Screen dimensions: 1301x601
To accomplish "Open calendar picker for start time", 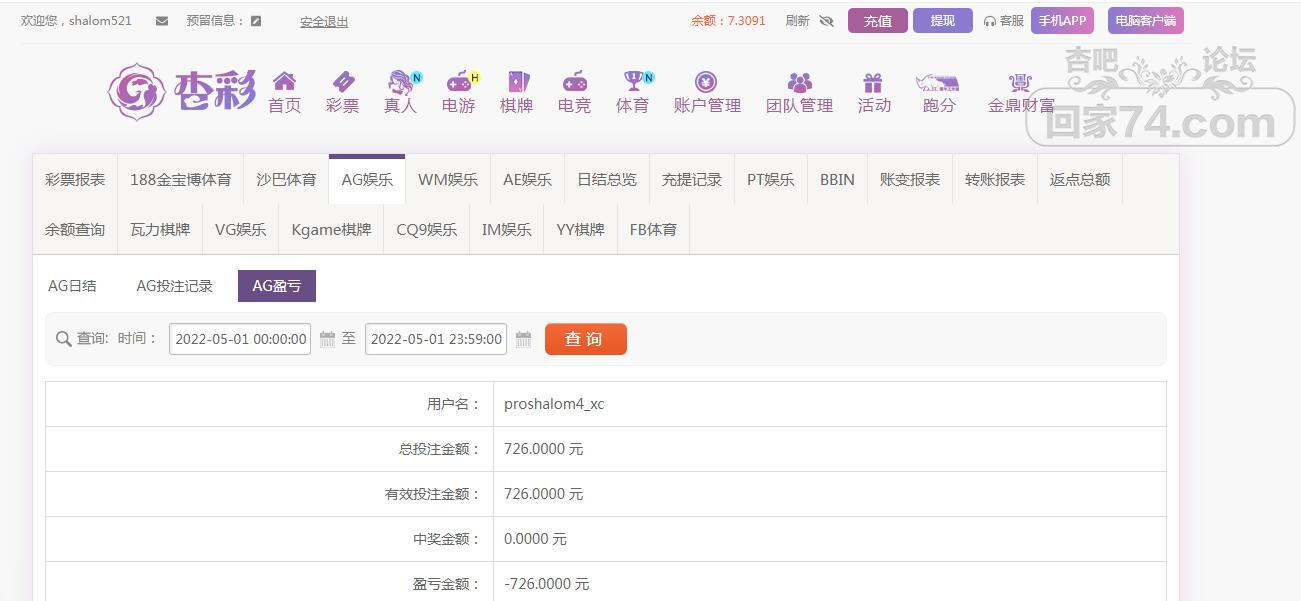I will 327,340.
